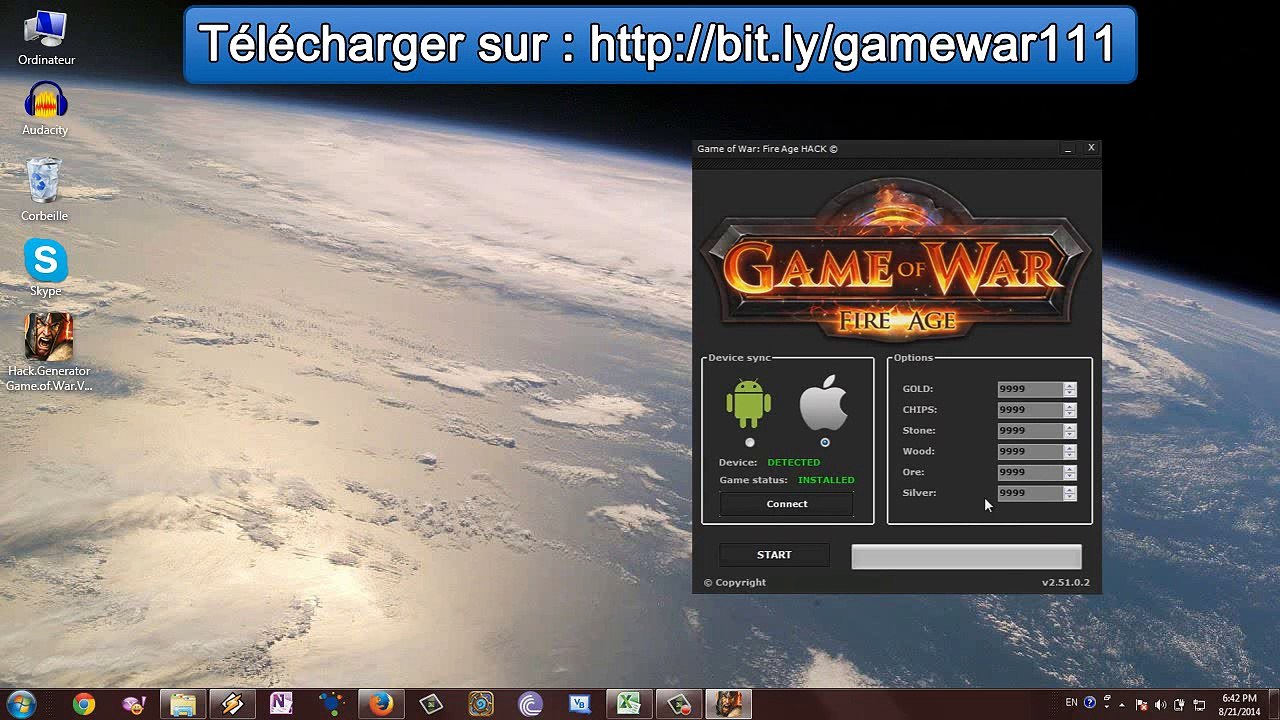
Task: Click the hack progress bar
Action: point(966,557)
